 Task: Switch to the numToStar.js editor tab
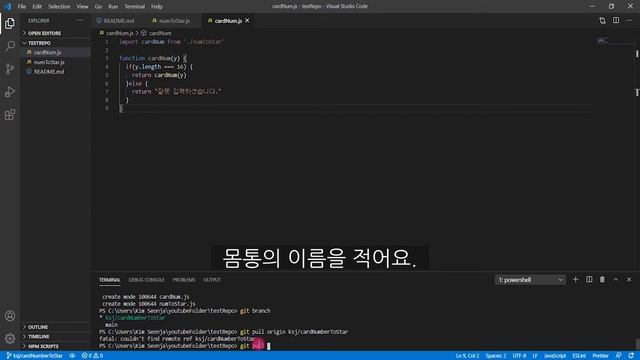[x=174, y=20]
